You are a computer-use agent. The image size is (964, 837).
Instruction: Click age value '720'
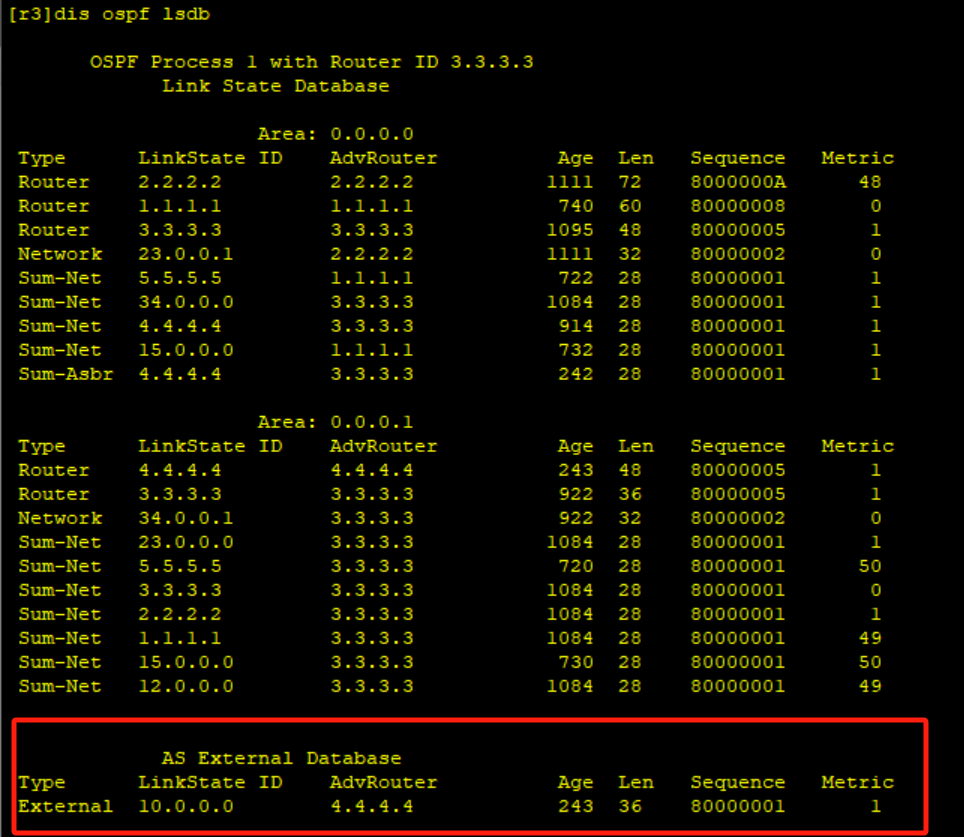click(576, 566)
